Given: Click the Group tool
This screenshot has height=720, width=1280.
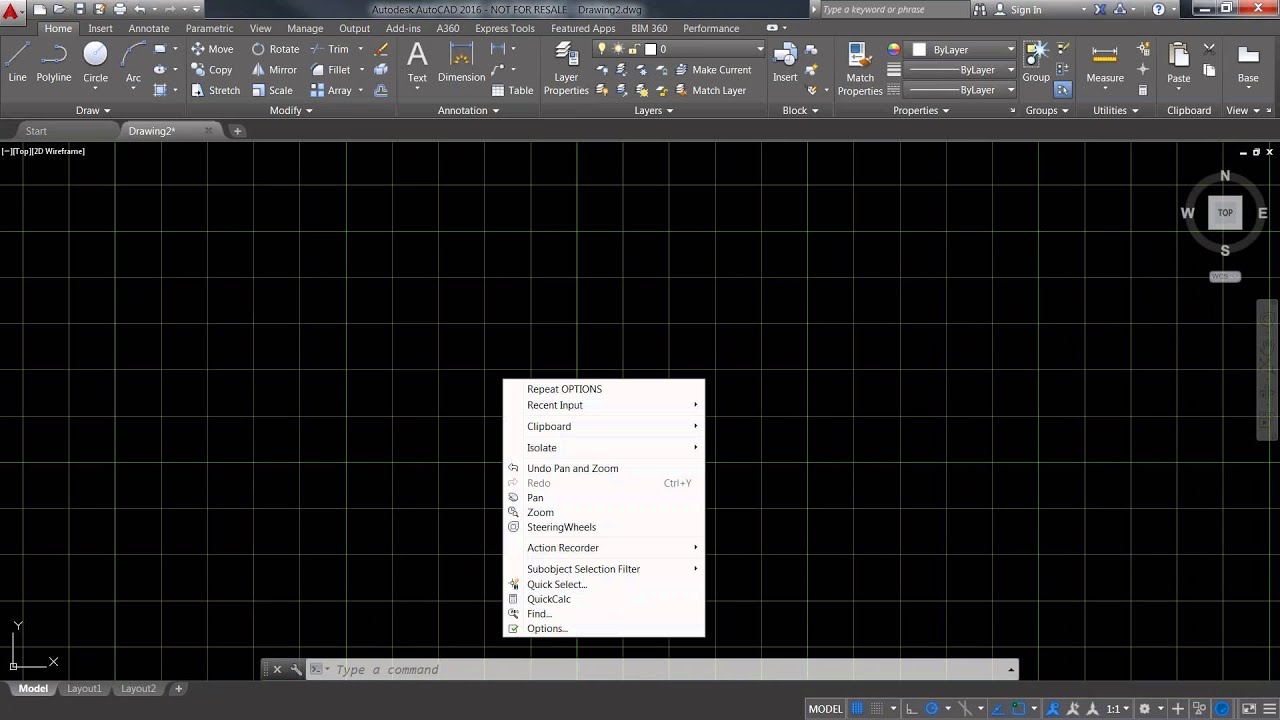Looking at the screenshot, I should [x=1036, y=62].
